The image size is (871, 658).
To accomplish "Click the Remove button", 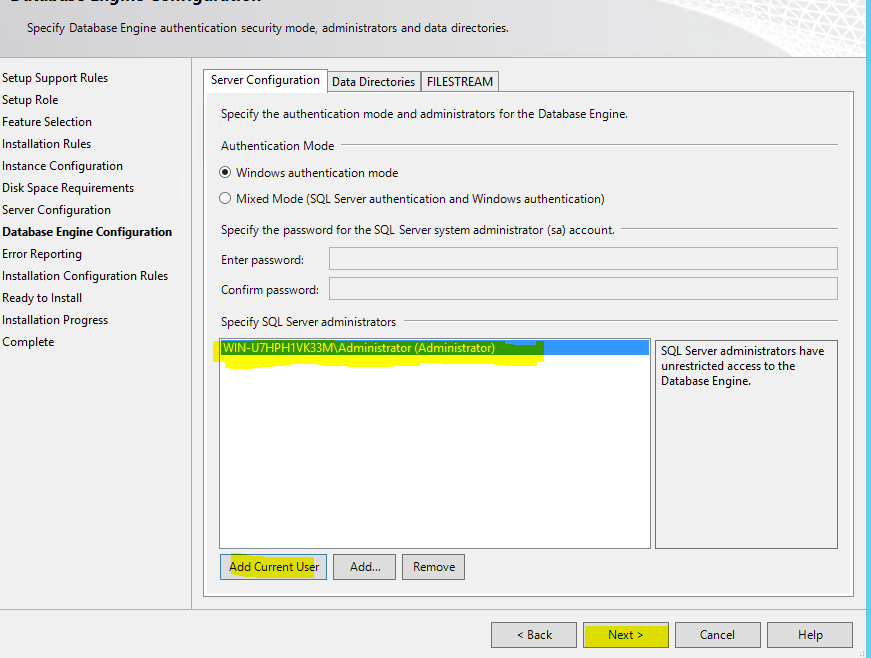I will click(433, 567).
